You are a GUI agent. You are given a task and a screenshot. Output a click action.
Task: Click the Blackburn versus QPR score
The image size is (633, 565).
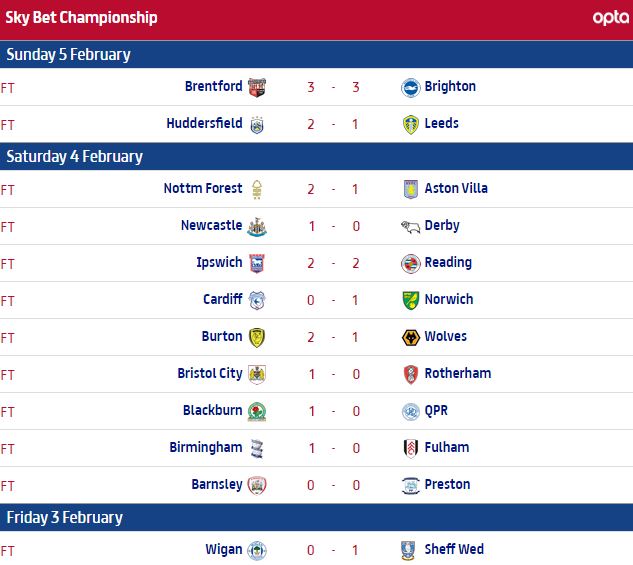[333, 411]
